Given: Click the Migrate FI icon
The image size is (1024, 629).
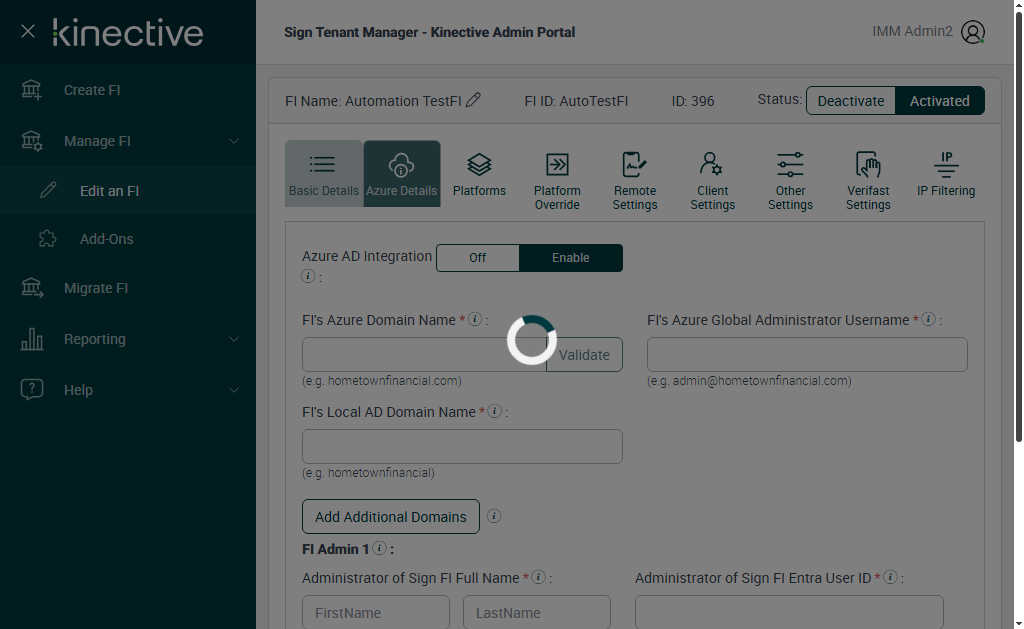Looking at the screenshot, I should pyautogui.click(x=31, y=288).
